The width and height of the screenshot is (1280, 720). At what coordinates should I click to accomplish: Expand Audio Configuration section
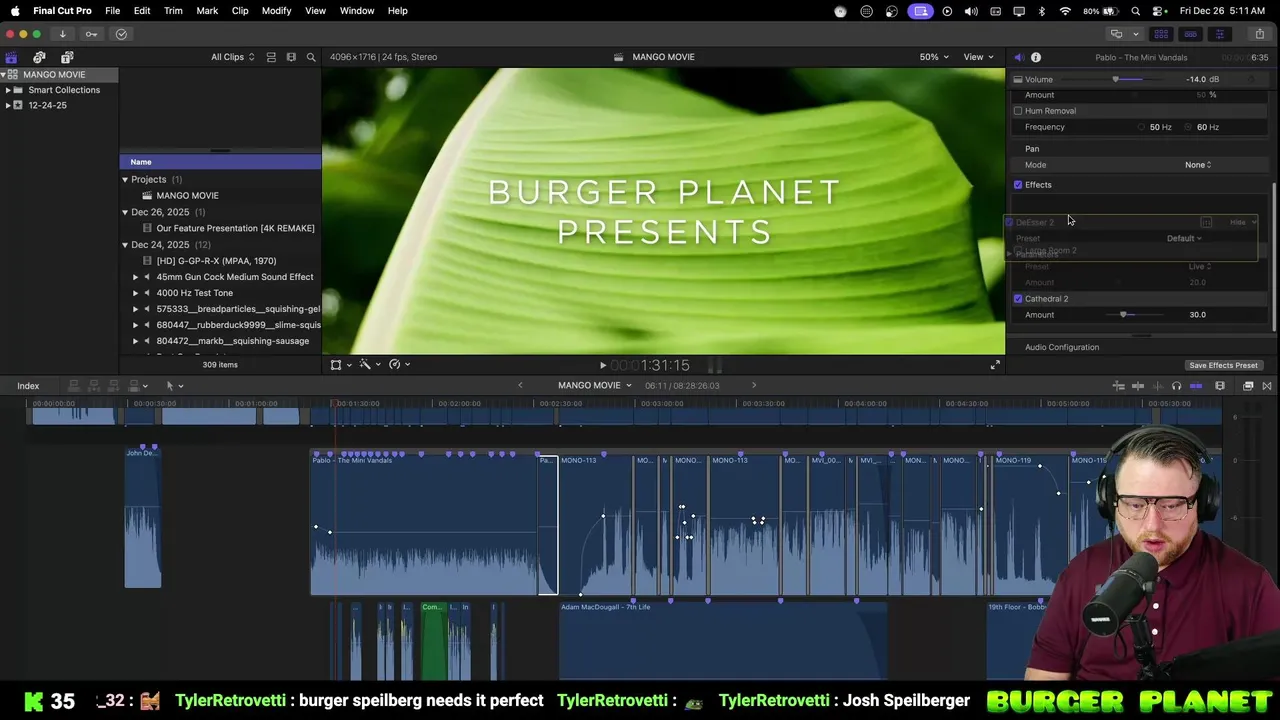pos(1062,348)
